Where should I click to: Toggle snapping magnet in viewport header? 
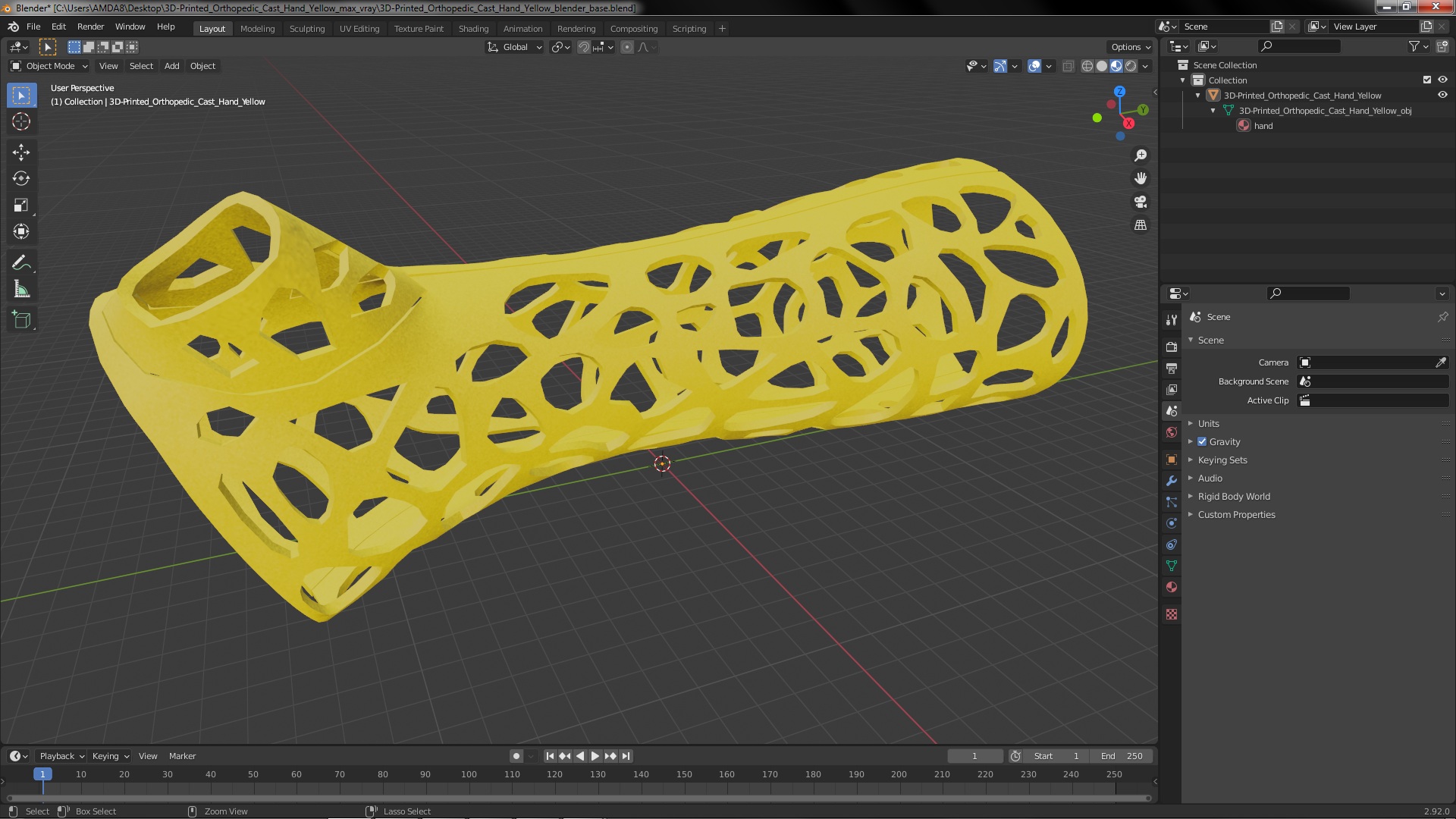pyautogui.click(x=584, y=47)
